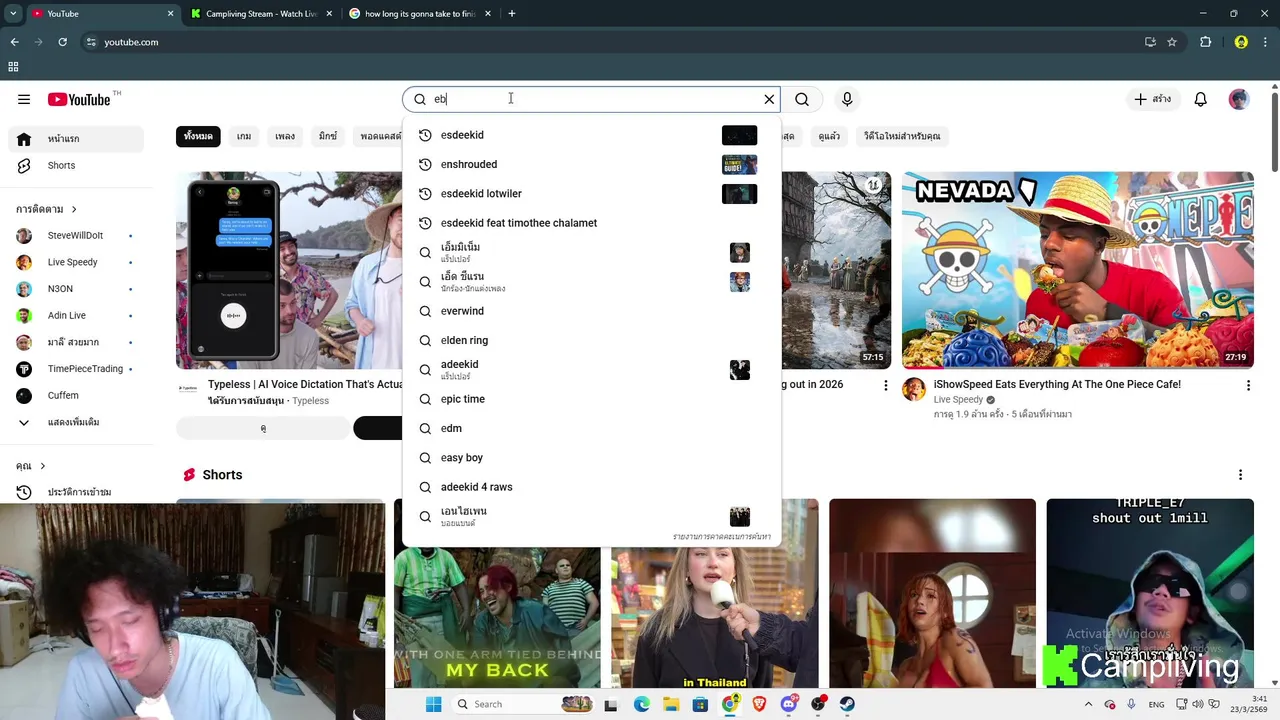Open Steam from the taskbar
Image resolution: width=1280 pixels, height=720 pixels.
tap(847, 704)
